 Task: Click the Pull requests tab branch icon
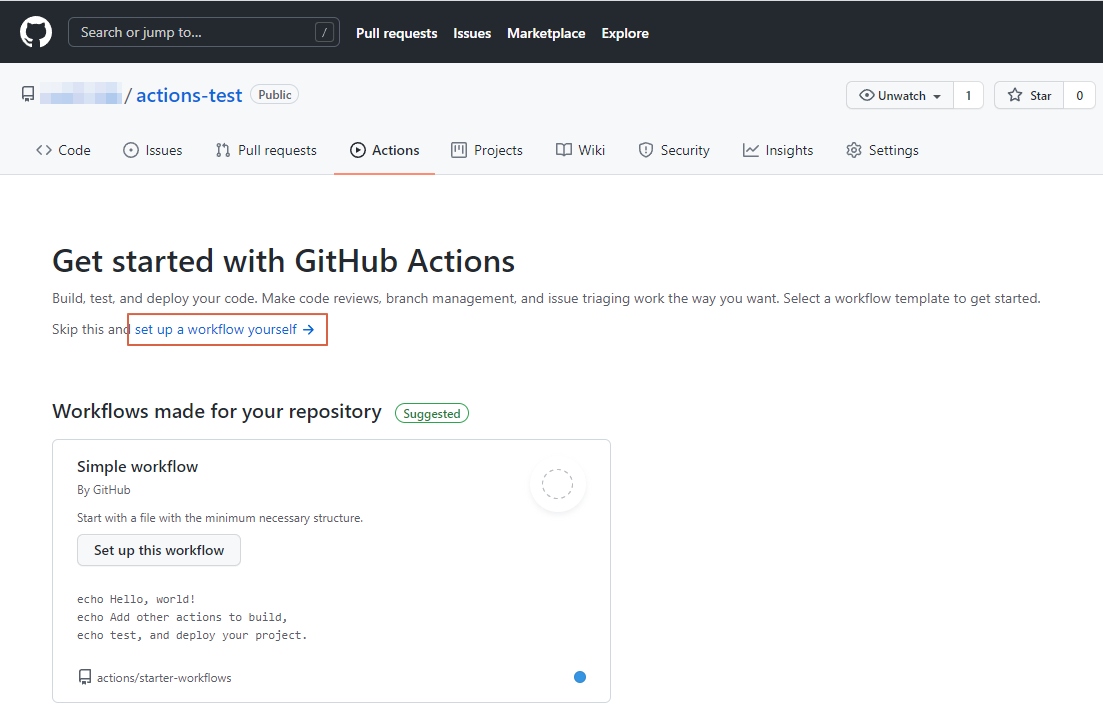click(223, 150)
